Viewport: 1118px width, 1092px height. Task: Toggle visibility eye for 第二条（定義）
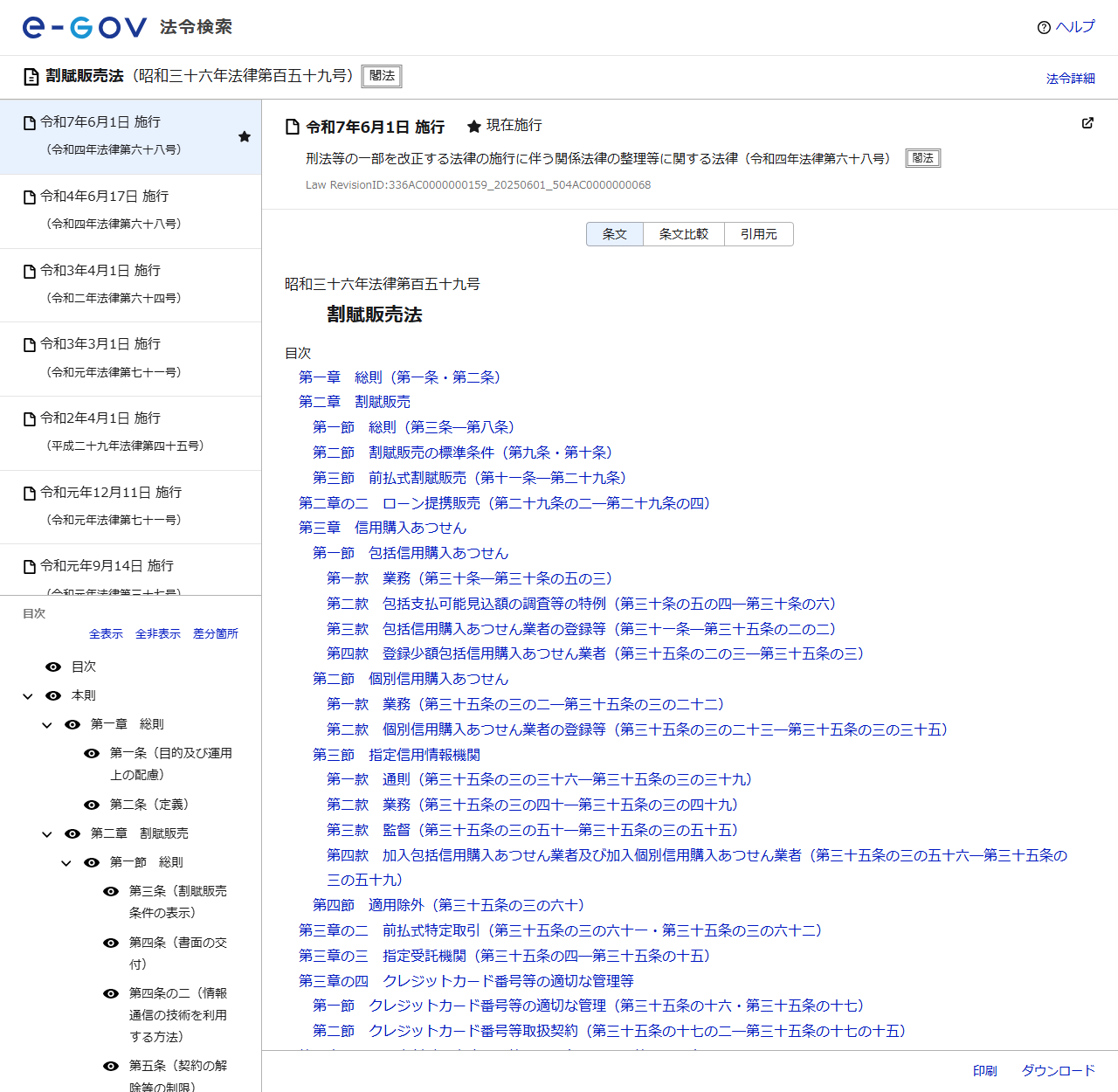tap(92, 805)
